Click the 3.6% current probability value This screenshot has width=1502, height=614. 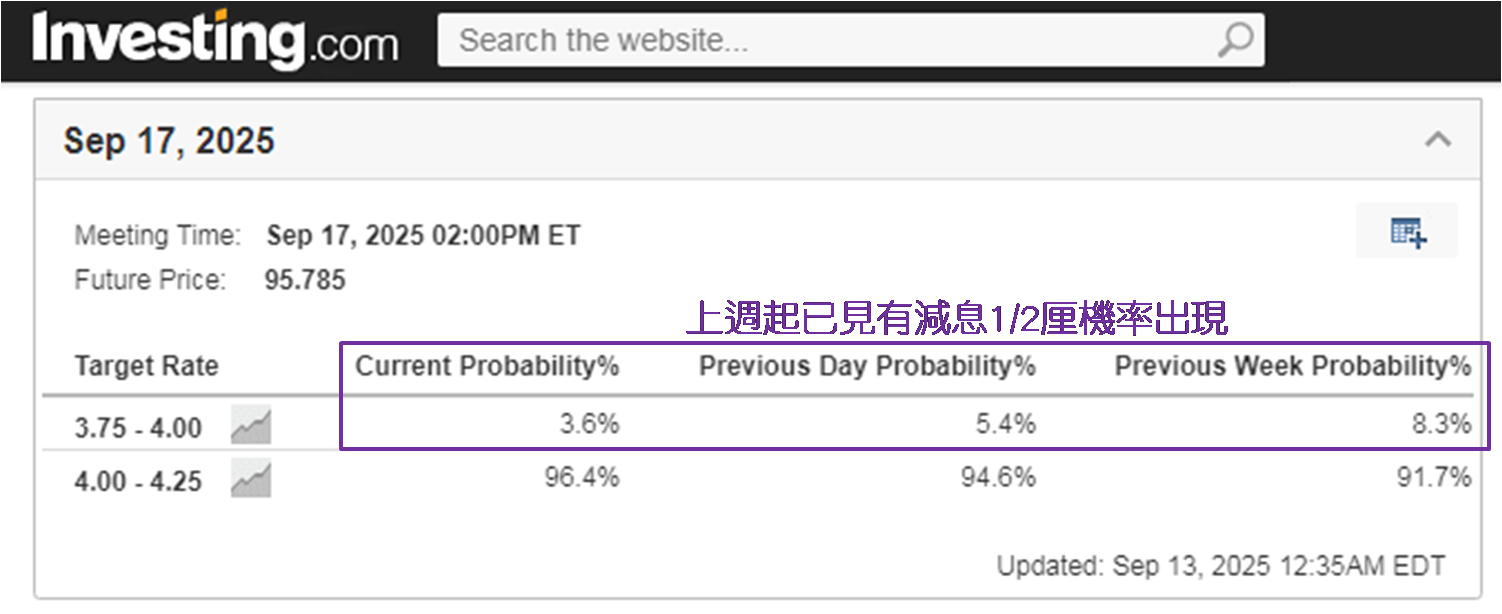pyautogui.click(x=589, y=424)
